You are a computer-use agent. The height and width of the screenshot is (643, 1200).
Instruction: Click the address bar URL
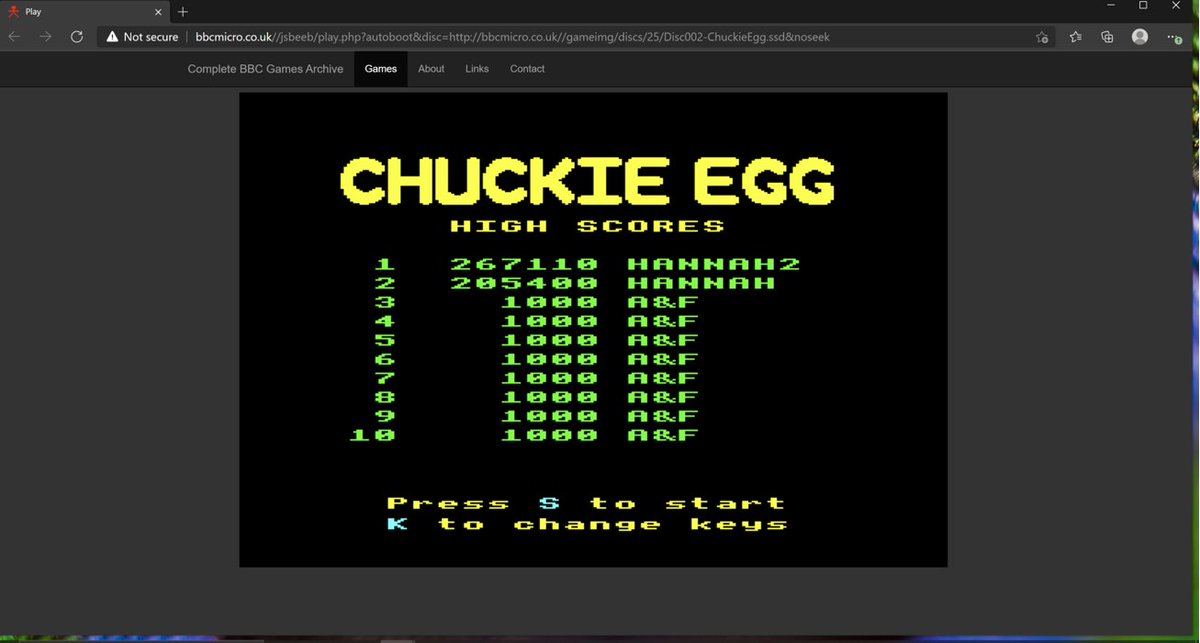[x=512, y=37]
